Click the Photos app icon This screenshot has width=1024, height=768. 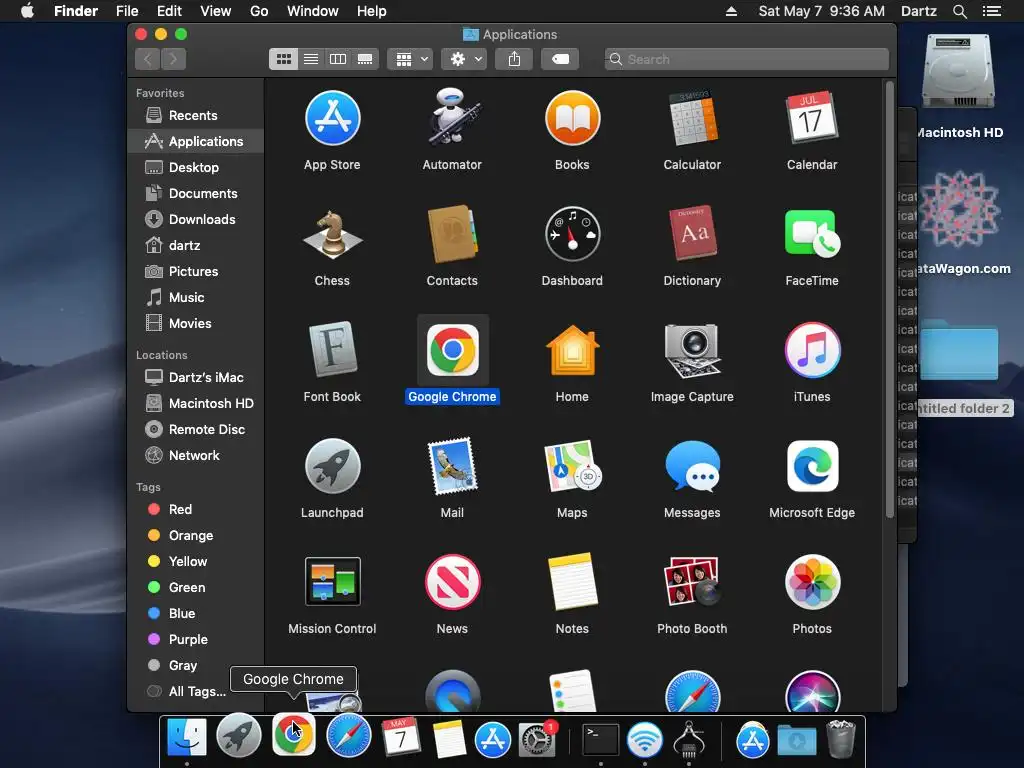812,581
